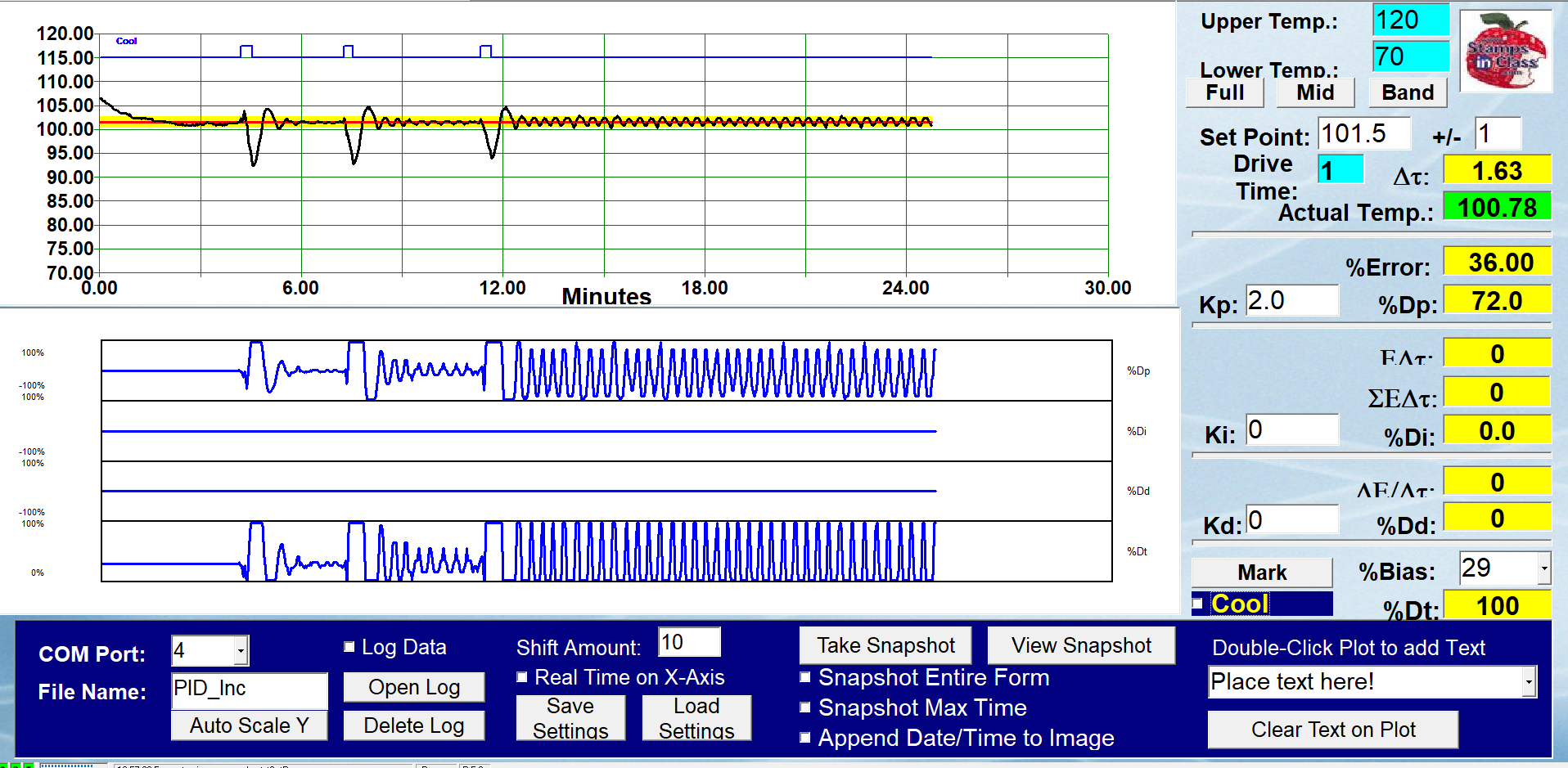Image resolution: width=1568 pixels, height=768 pixels.
Task: Click Delete Log button
Action: pyautogui.click(x=414, y=725)
